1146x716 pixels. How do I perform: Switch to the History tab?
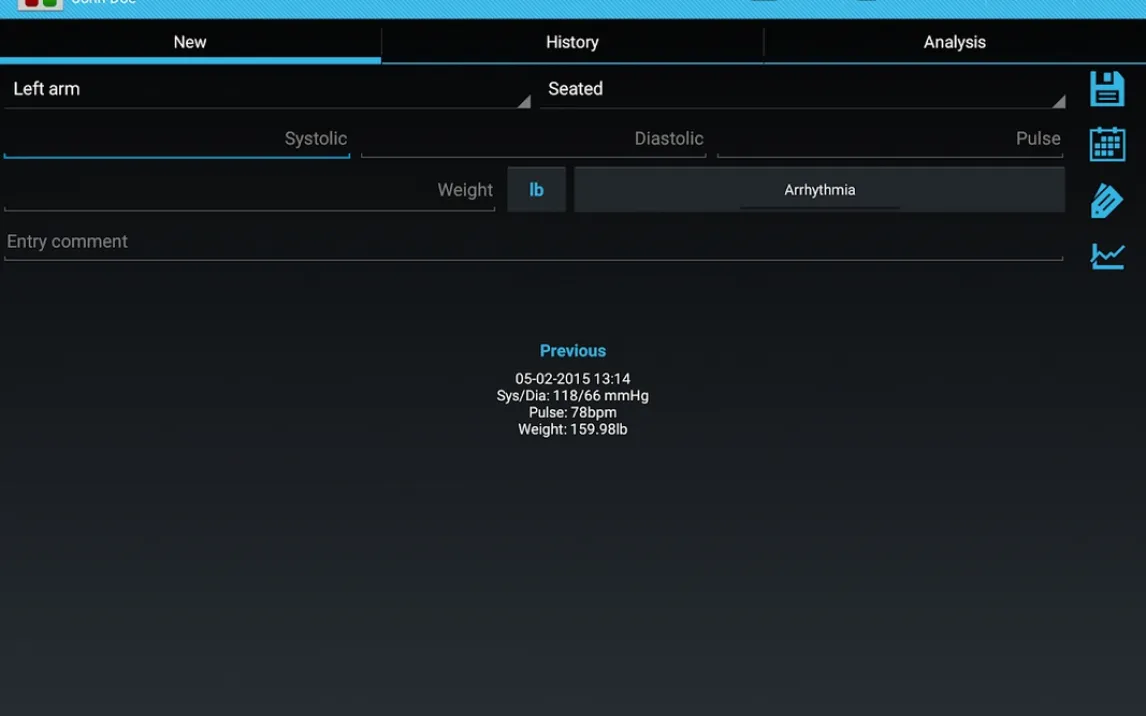click(x=572, y=42)
